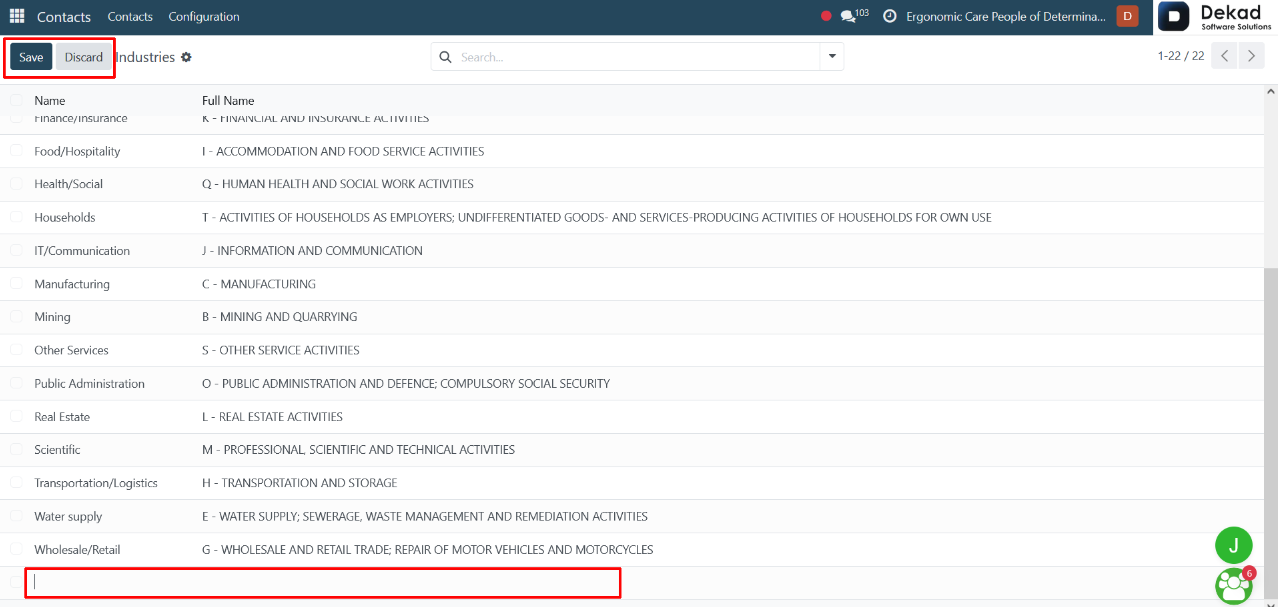
Task: Toggle the select-all checkbox in header
Action: [x=16, y=100]
